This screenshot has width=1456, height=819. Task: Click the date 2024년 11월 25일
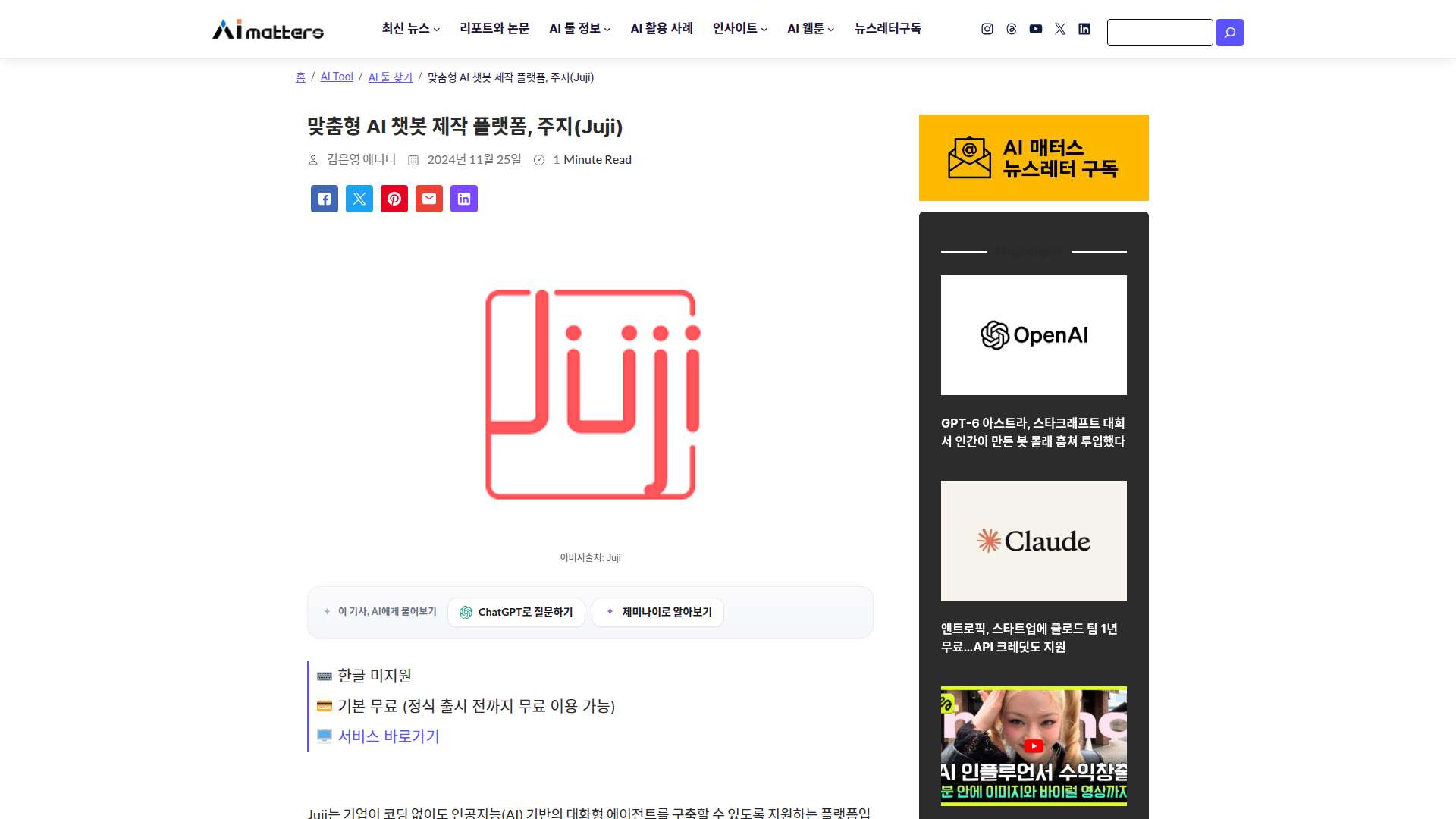pos(474,159)
